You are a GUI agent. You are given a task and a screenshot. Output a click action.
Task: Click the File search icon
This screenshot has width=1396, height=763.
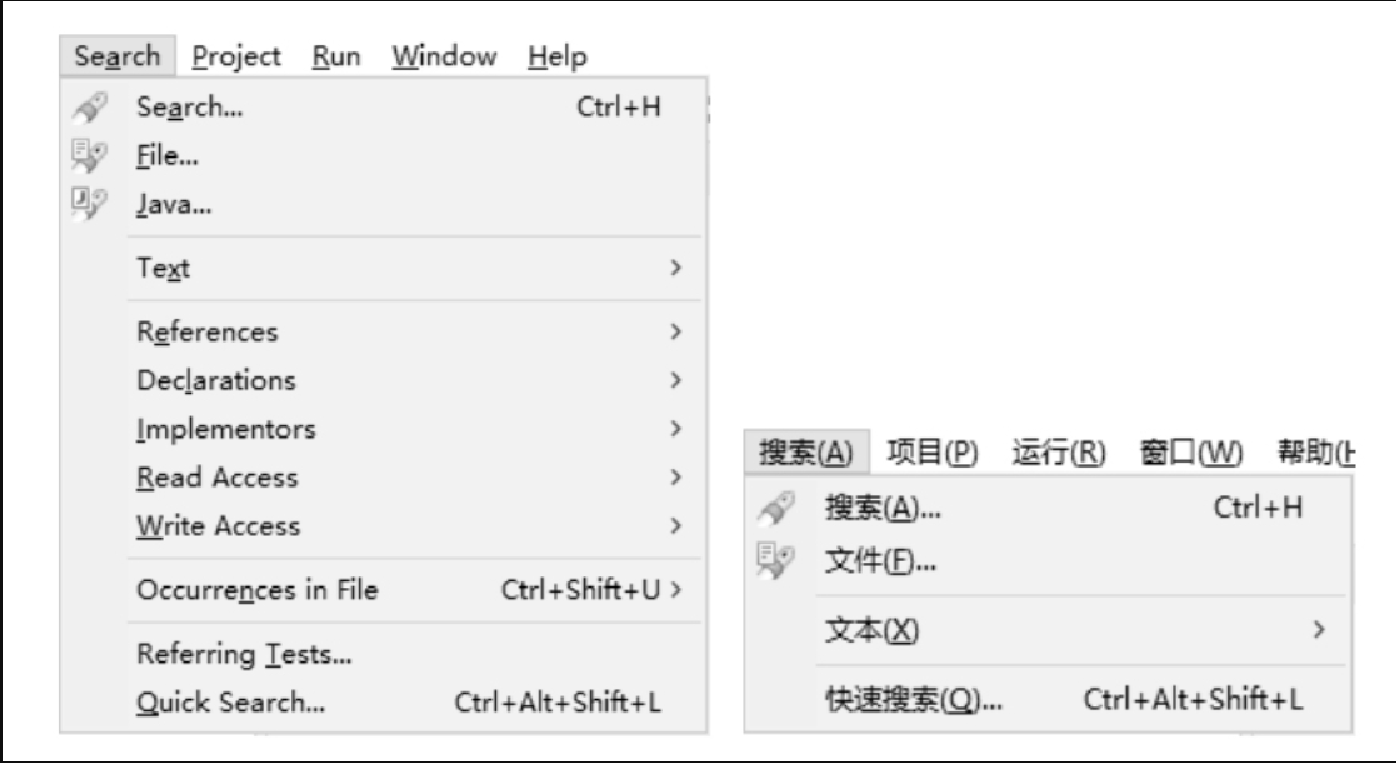tap(86, 156)
